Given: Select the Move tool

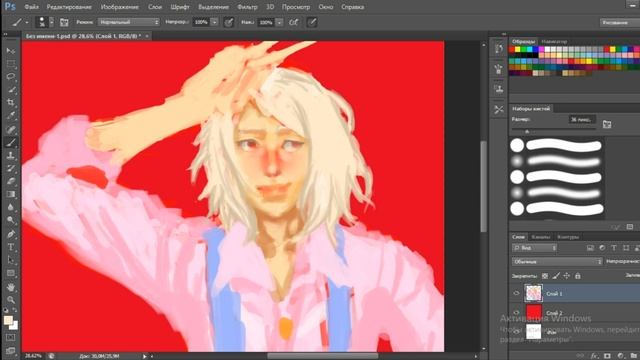Looking at the screenshot, I should [x=11, y=51].
